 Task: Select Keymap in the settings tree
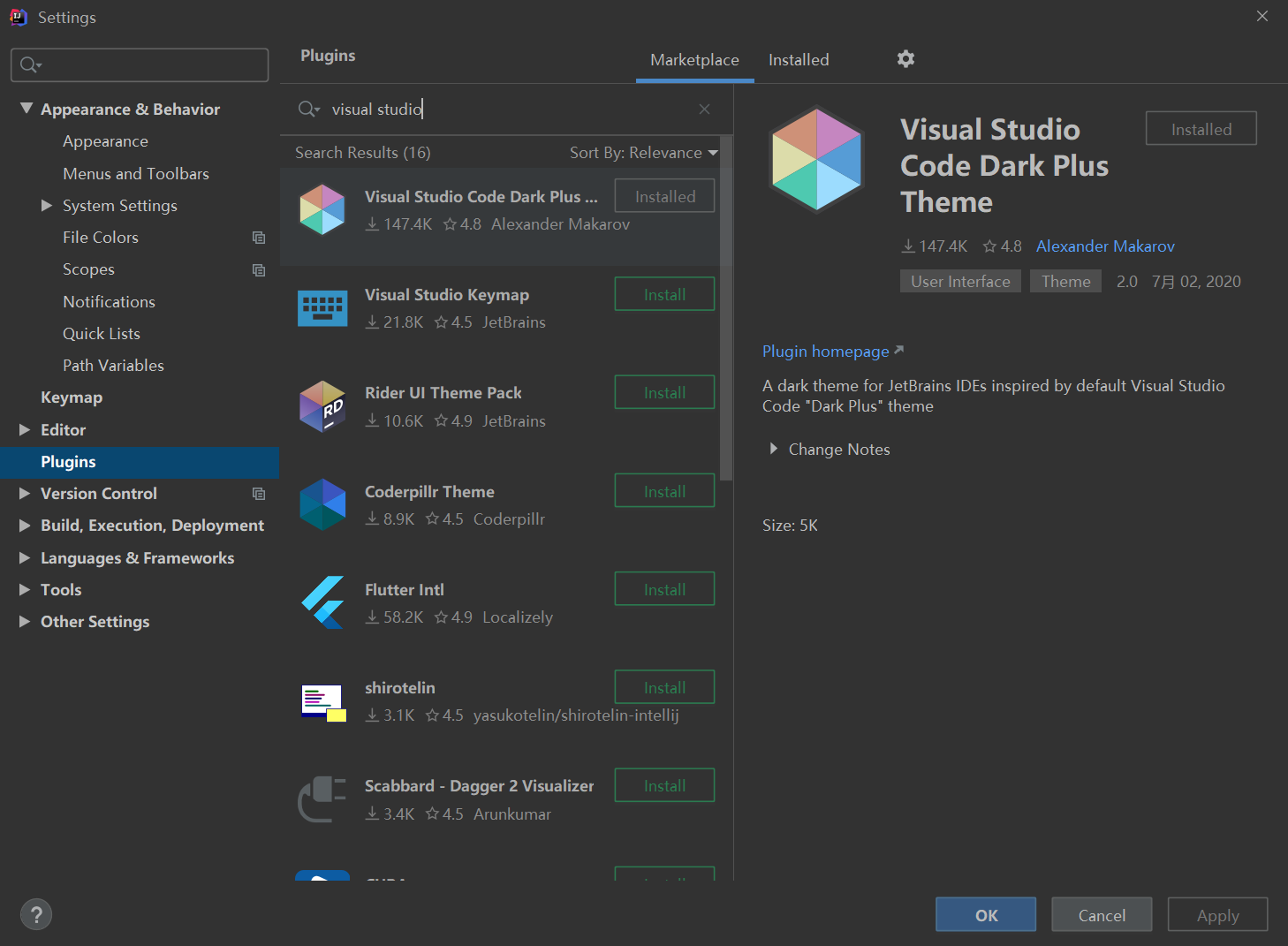coord(72,397)
